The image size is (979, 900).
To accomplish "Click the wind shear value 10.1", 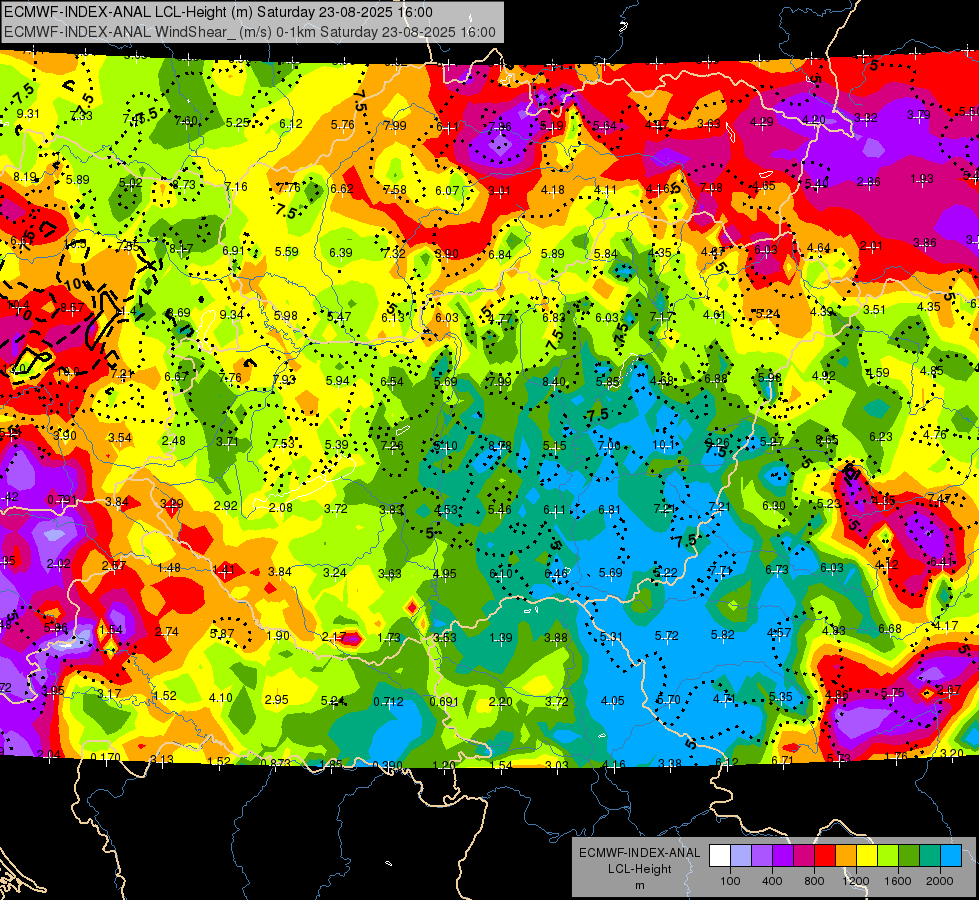I will click(664, 445).
